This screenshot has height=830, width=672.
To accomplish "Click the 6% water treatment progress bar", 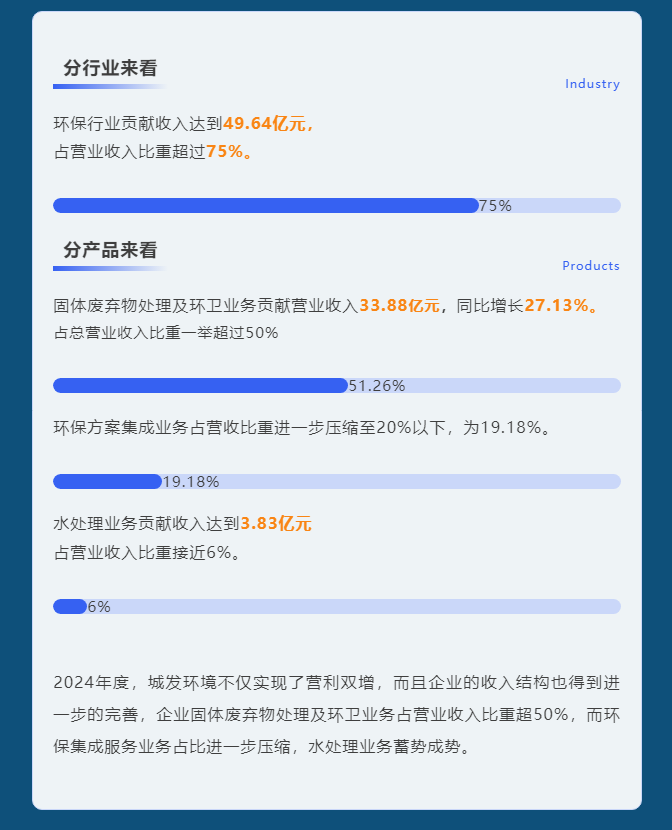I will pos(337,607).
